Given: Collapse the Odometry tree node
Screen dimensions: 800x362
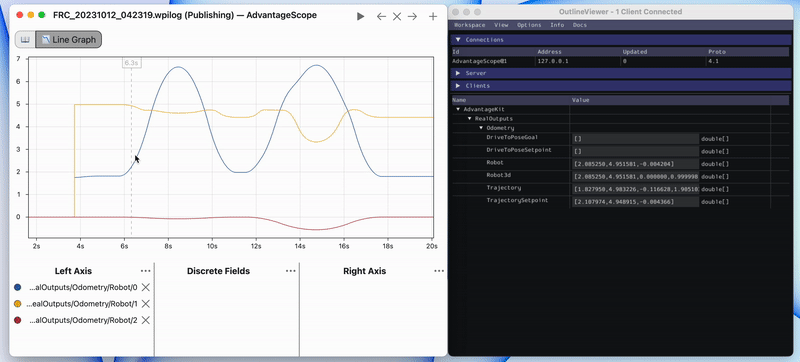Looking at the screenshot, I should point(481,128).
